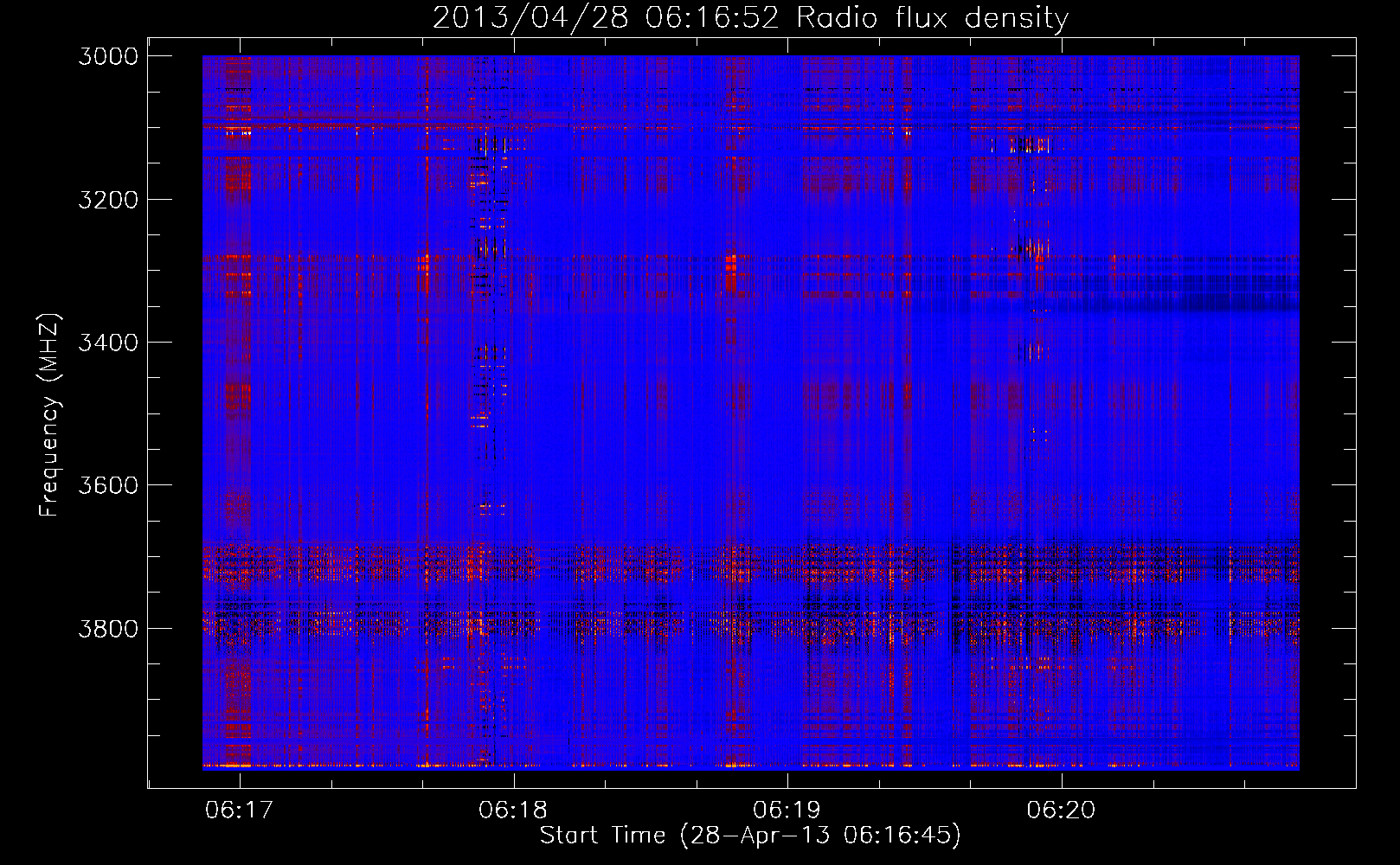1400x865 pixels.
Task: Click the '3000' frequency axis label
Action: coord(108,56)
